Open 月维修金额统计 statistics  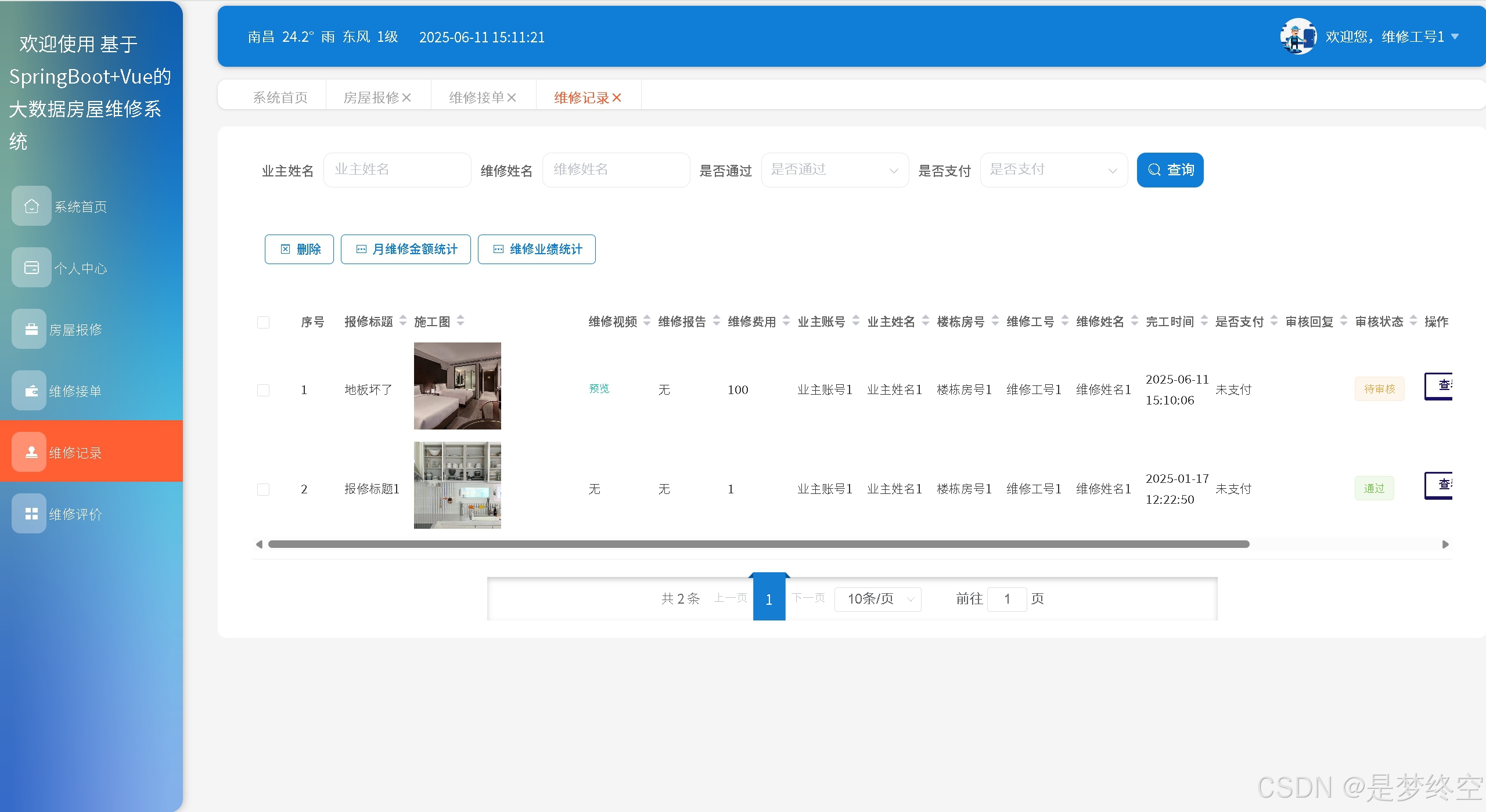[x=405, y=249]
